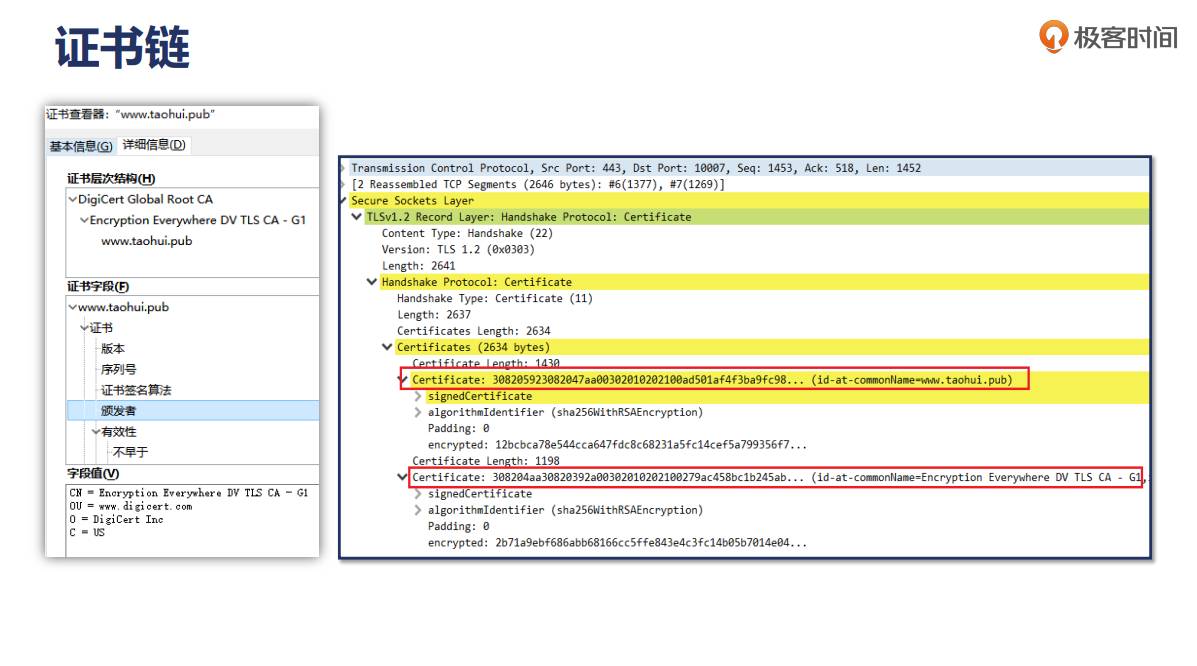Select encrypted: 2b71a9ebf686abb68166 line
Image resolution: width=1197 pixels, height=666 pixels.
(617, 542)
